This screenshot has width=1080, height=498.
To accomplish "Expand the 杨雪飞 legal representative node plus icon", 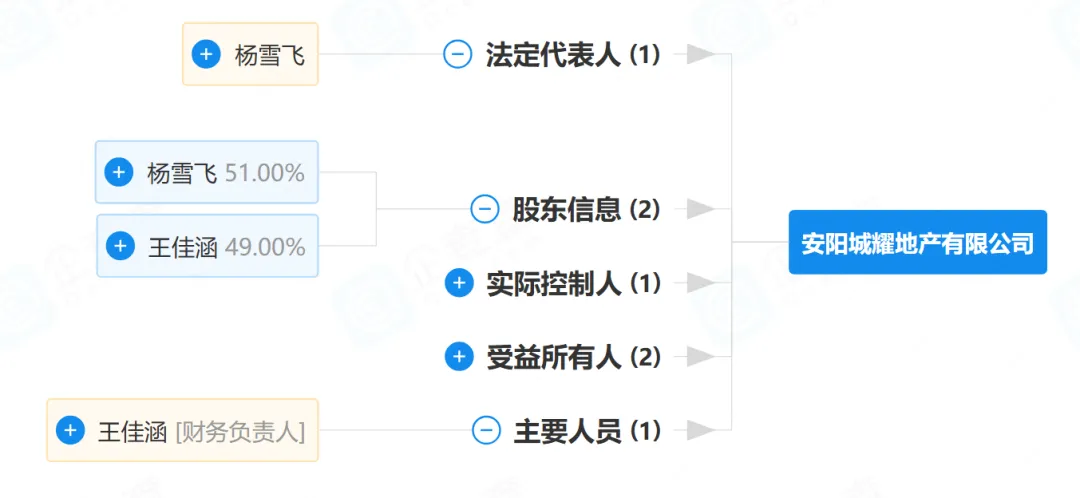I will tap(206, 54).
